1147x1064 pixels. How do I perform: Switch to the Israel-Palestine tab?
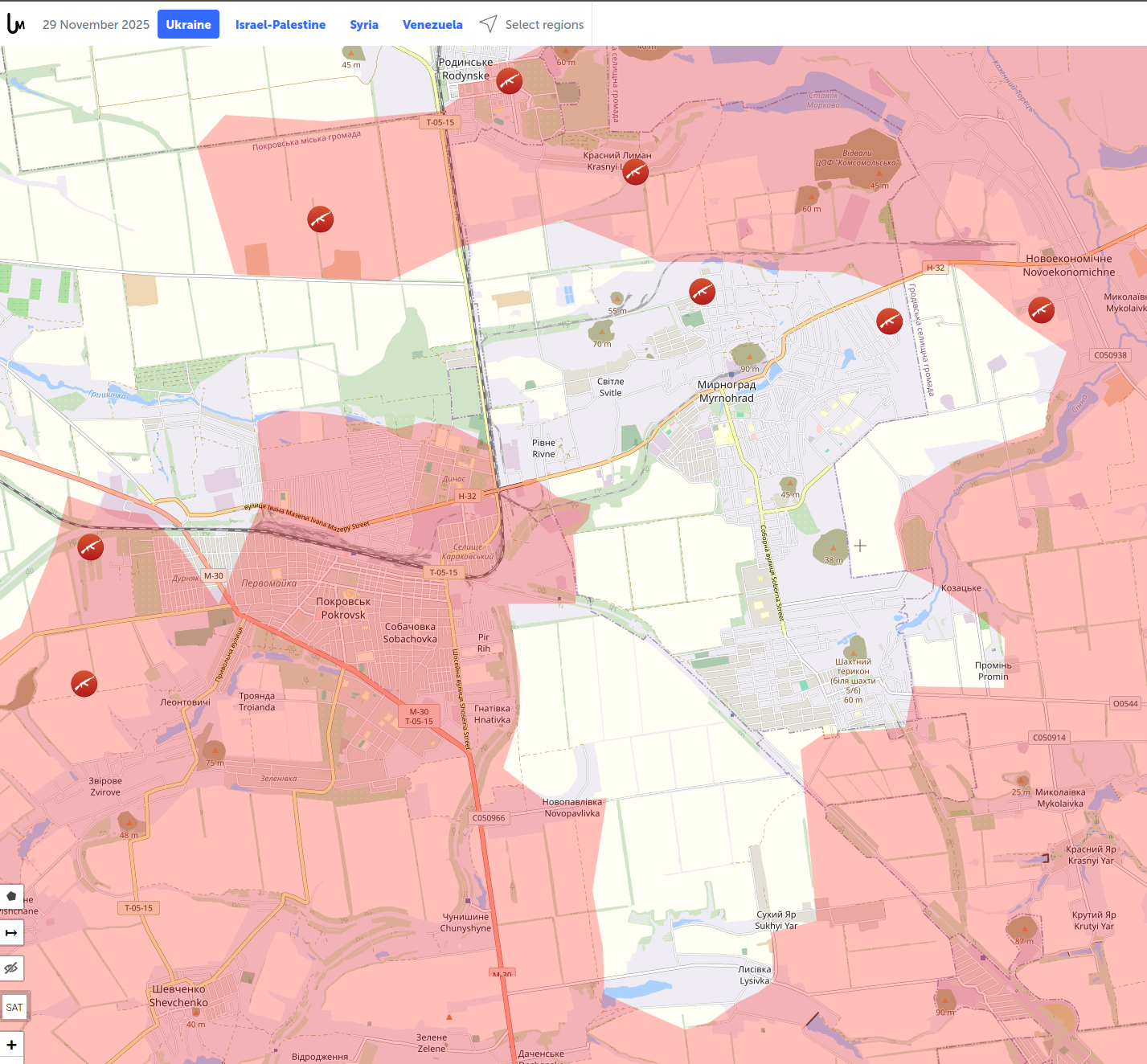point(281,24)
